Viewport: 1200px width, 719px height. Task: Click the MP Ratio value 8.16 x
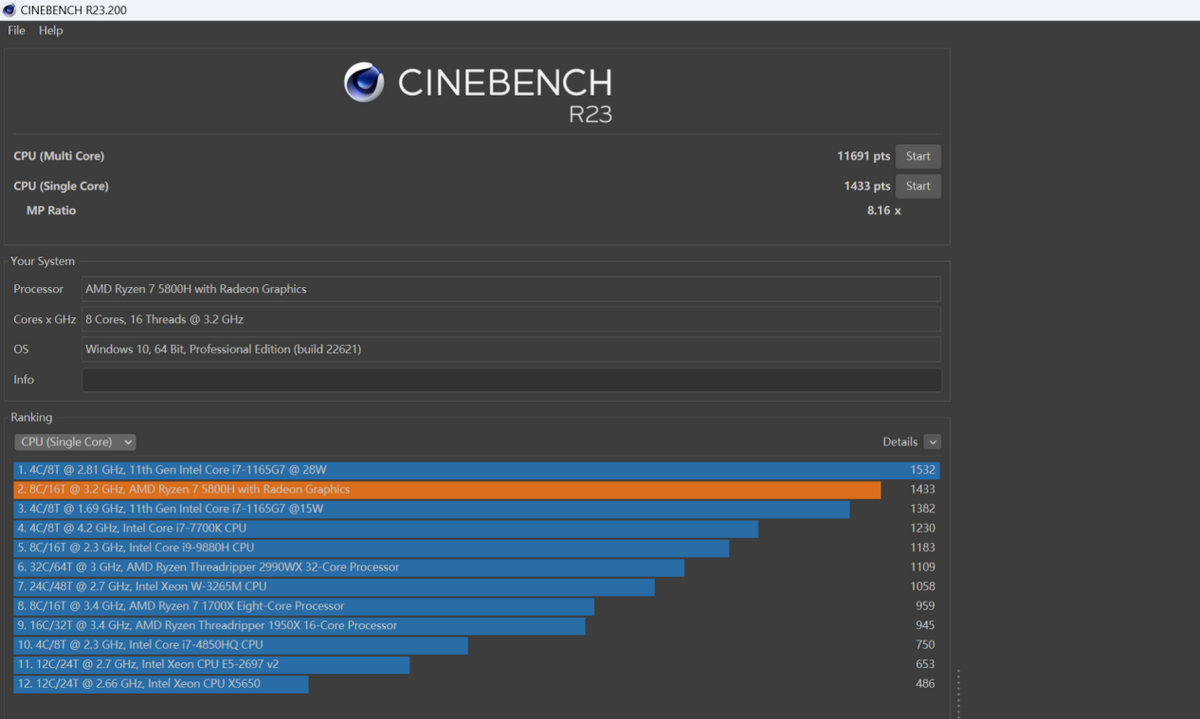click(x=884, y=211)
